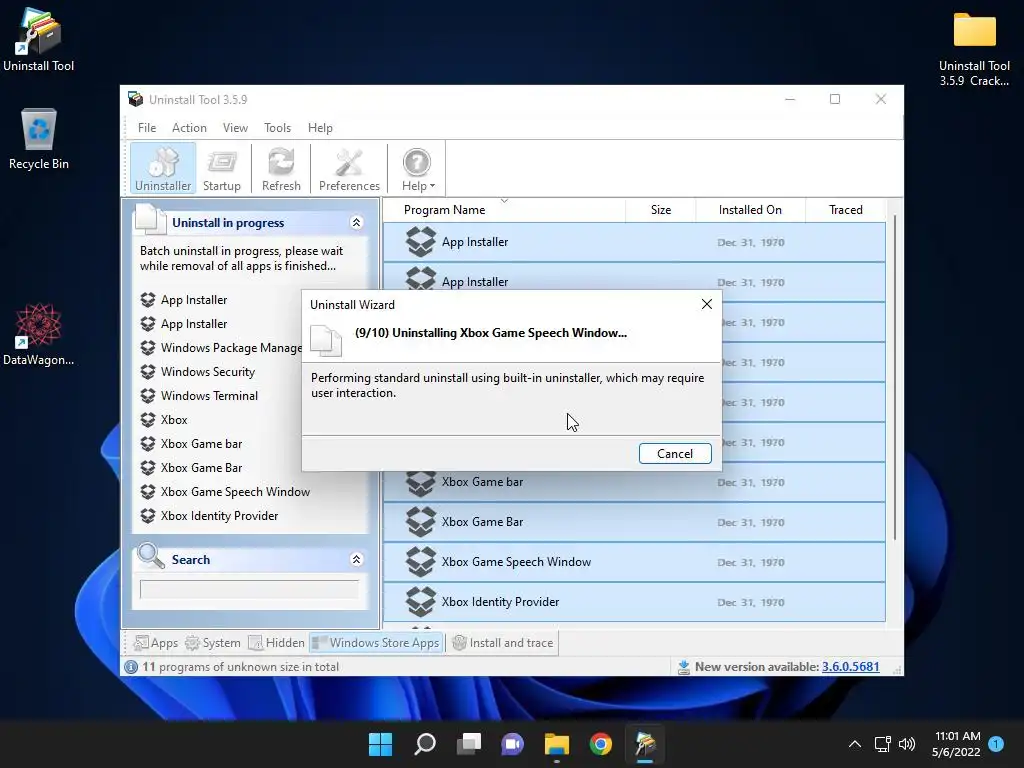Screen dimensions: 1024x768
Task: Open Uninstall Tool 3.5.9 Crack folder
Action: tap(974, 49)
